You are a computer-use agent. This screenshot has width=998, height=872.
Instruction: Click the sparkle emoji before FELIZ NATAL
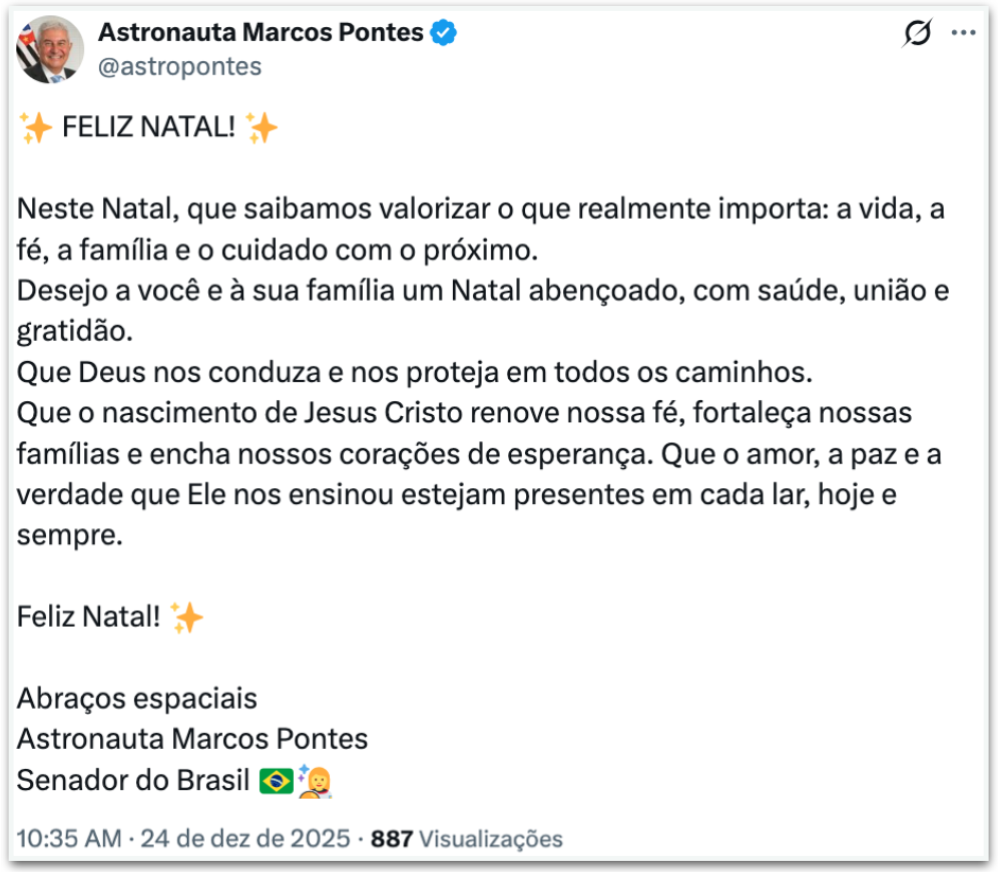(35, 129)
